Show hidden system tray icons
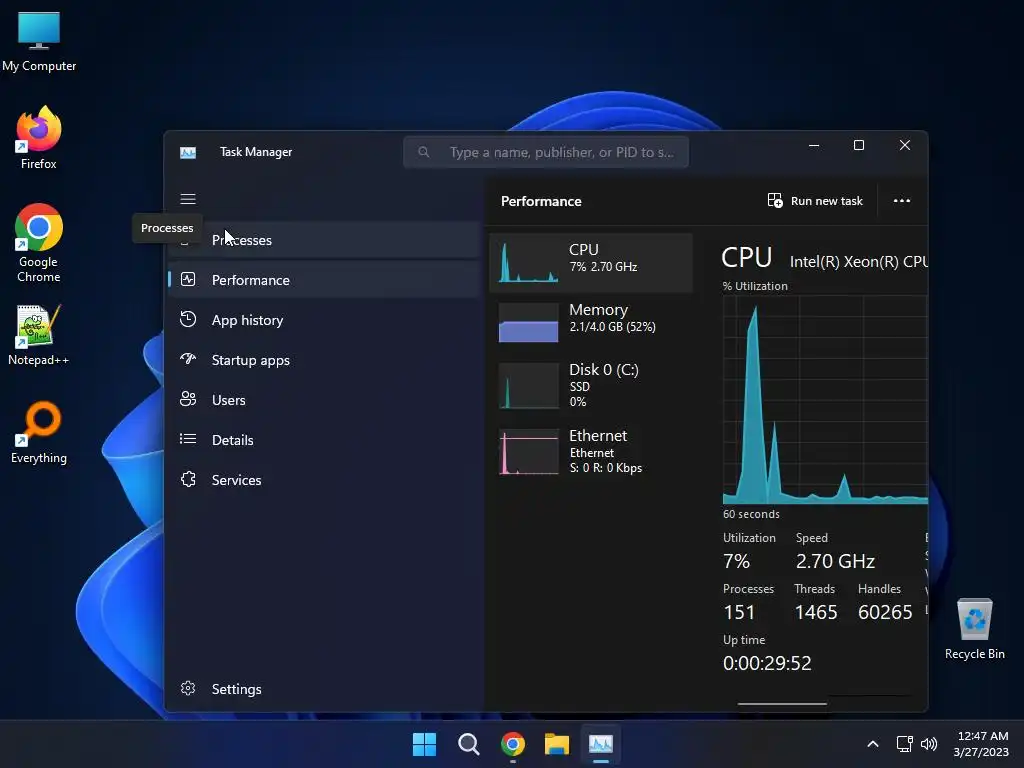 pyautogui.click(x=872, y=744)
